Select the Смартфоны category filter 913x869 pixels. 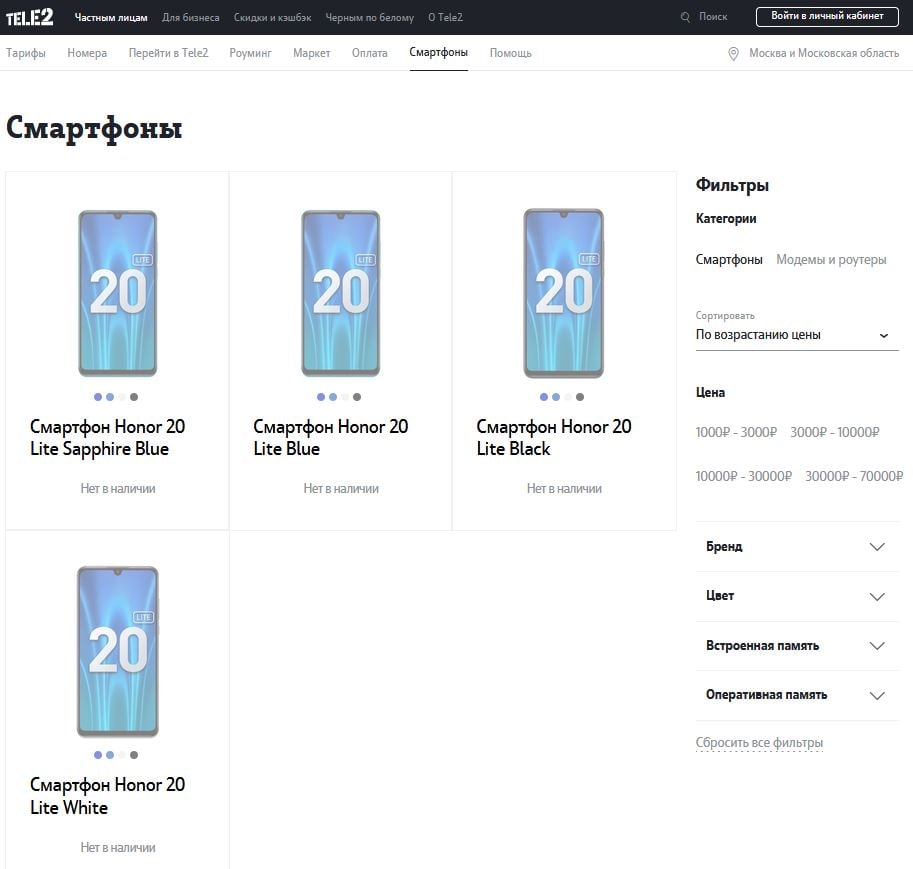pyautogui.click(x=729, y=260)
